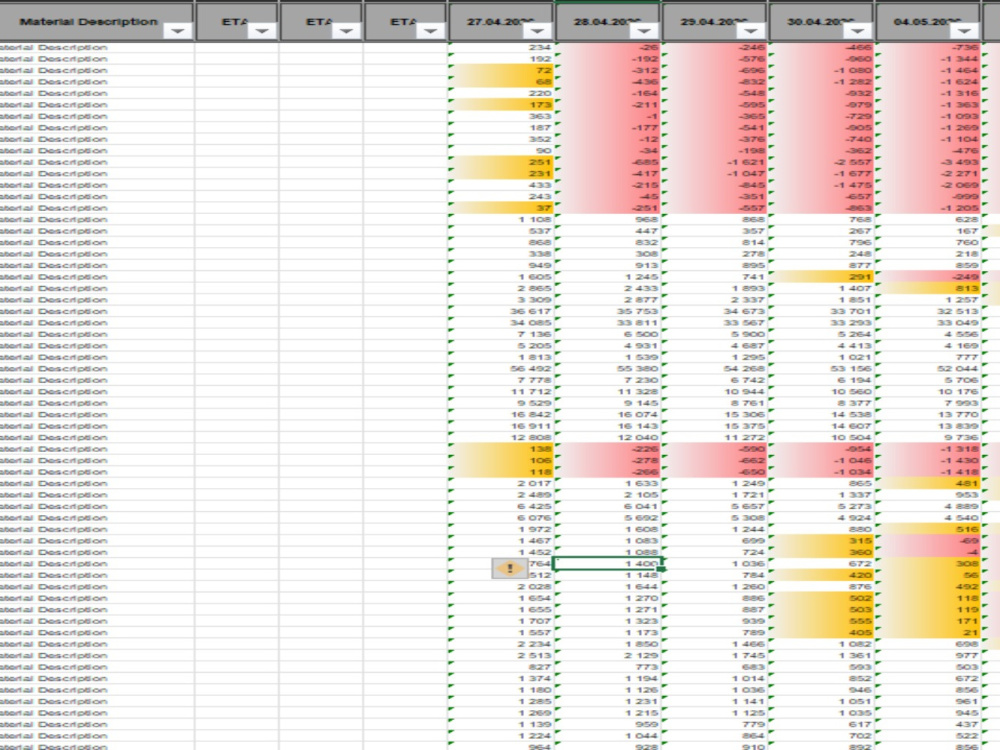1000x750 pixels.
Task: Select yellow cell with value 481
Action: point(929,483)
